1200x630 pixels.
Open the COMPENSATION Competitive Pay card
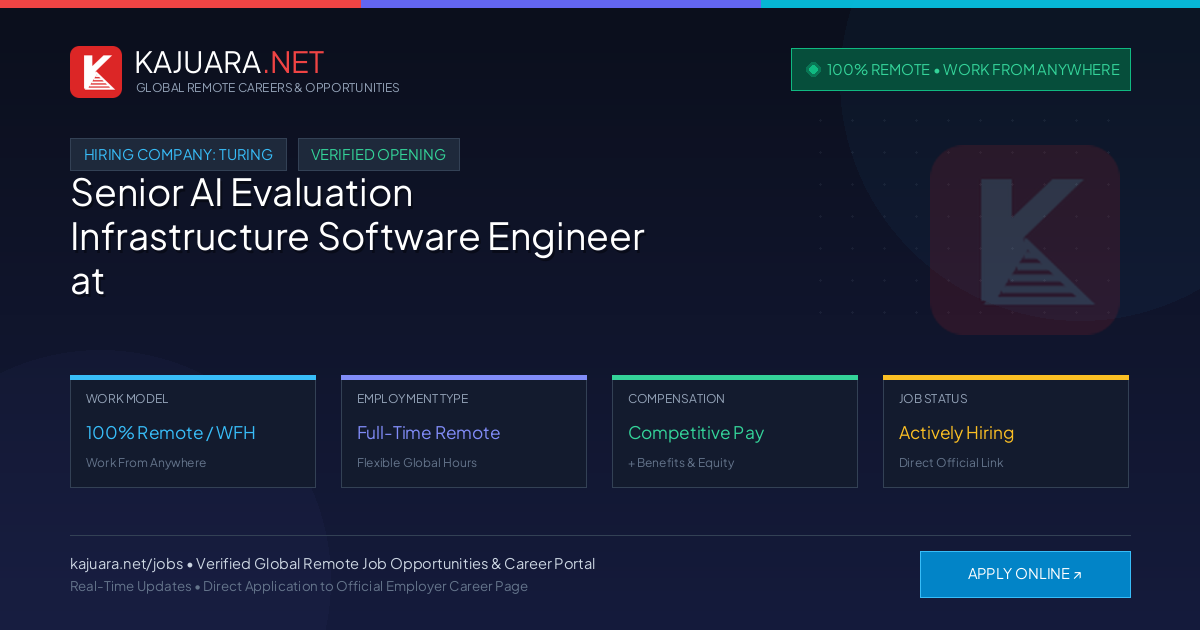pyautogui.click(x=735, y=432)
